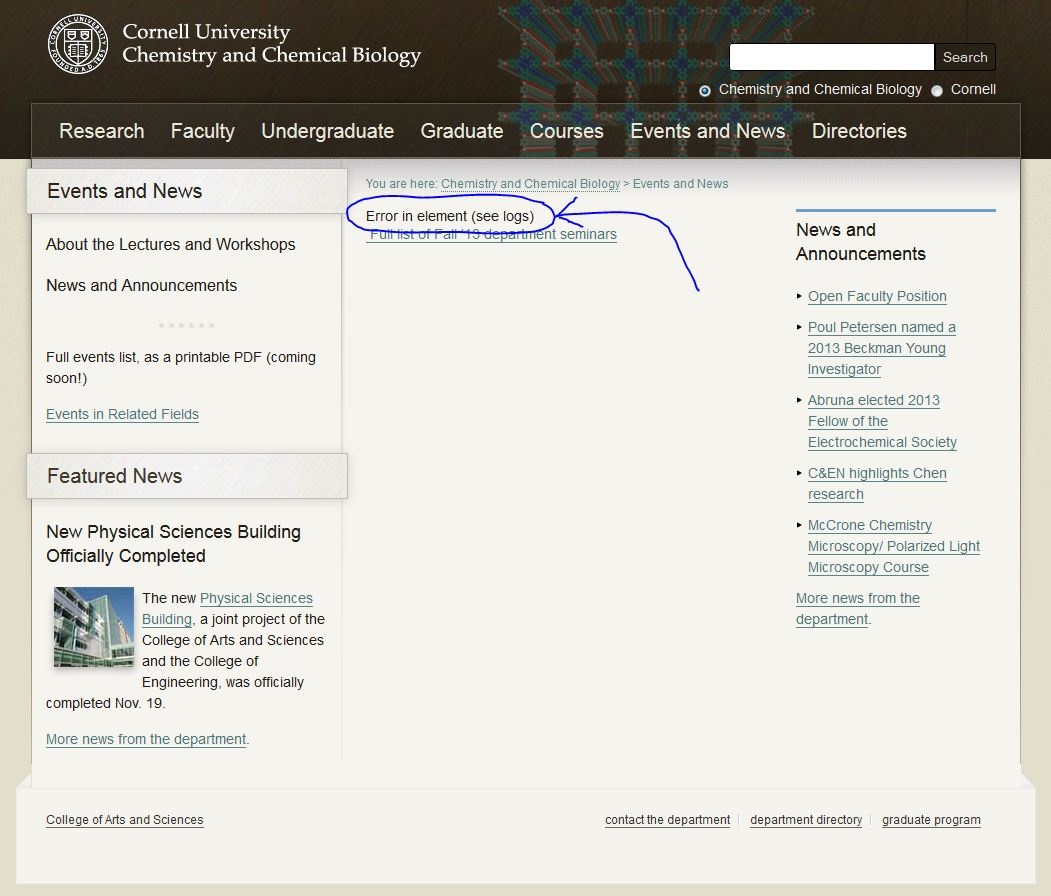1051x896 pixels.
Task: Read Poul Petersen Beckman Young Investigator news
Action: pos(881,348)
